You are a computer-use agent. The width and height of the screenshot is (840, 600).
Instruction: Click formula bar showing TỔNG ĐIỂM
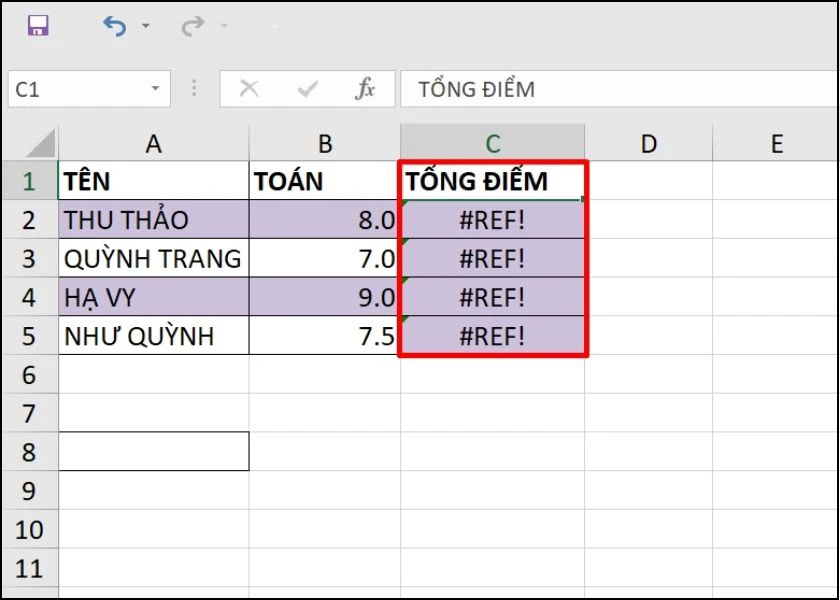[x=620, y=89]
